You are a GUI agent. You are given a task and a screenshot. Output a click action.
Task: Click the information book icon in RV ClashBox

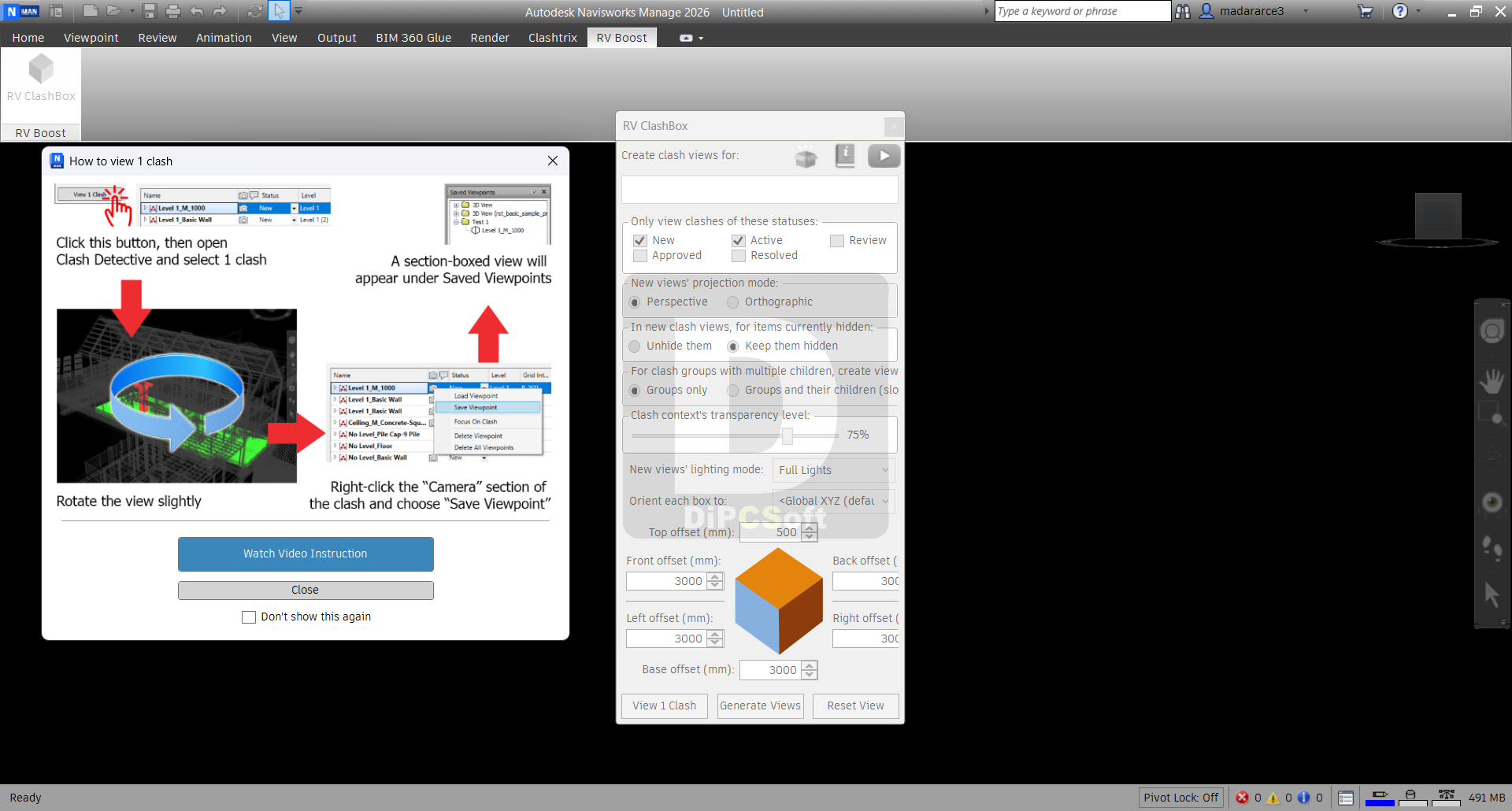(x=845, y=156)
